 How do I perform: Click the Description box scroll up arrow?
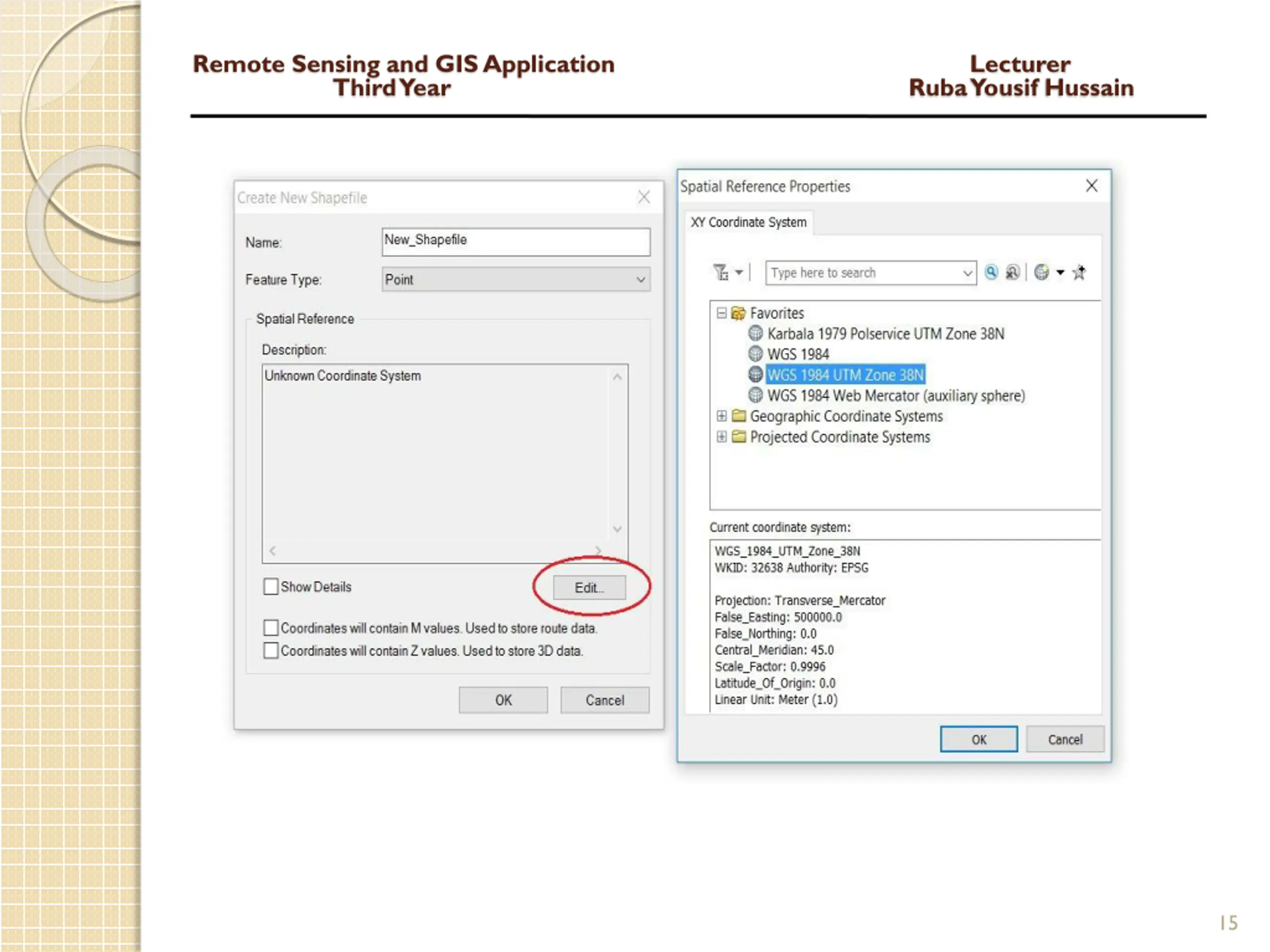pyautogui.click(x=617, y=377)
